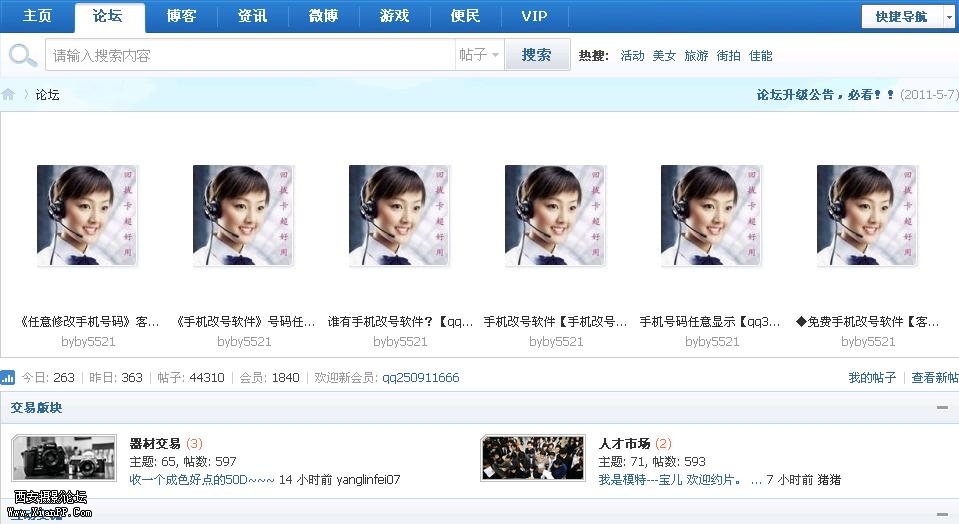Open 我的帖子 link

pyautogui.click(x=872, y=378)
